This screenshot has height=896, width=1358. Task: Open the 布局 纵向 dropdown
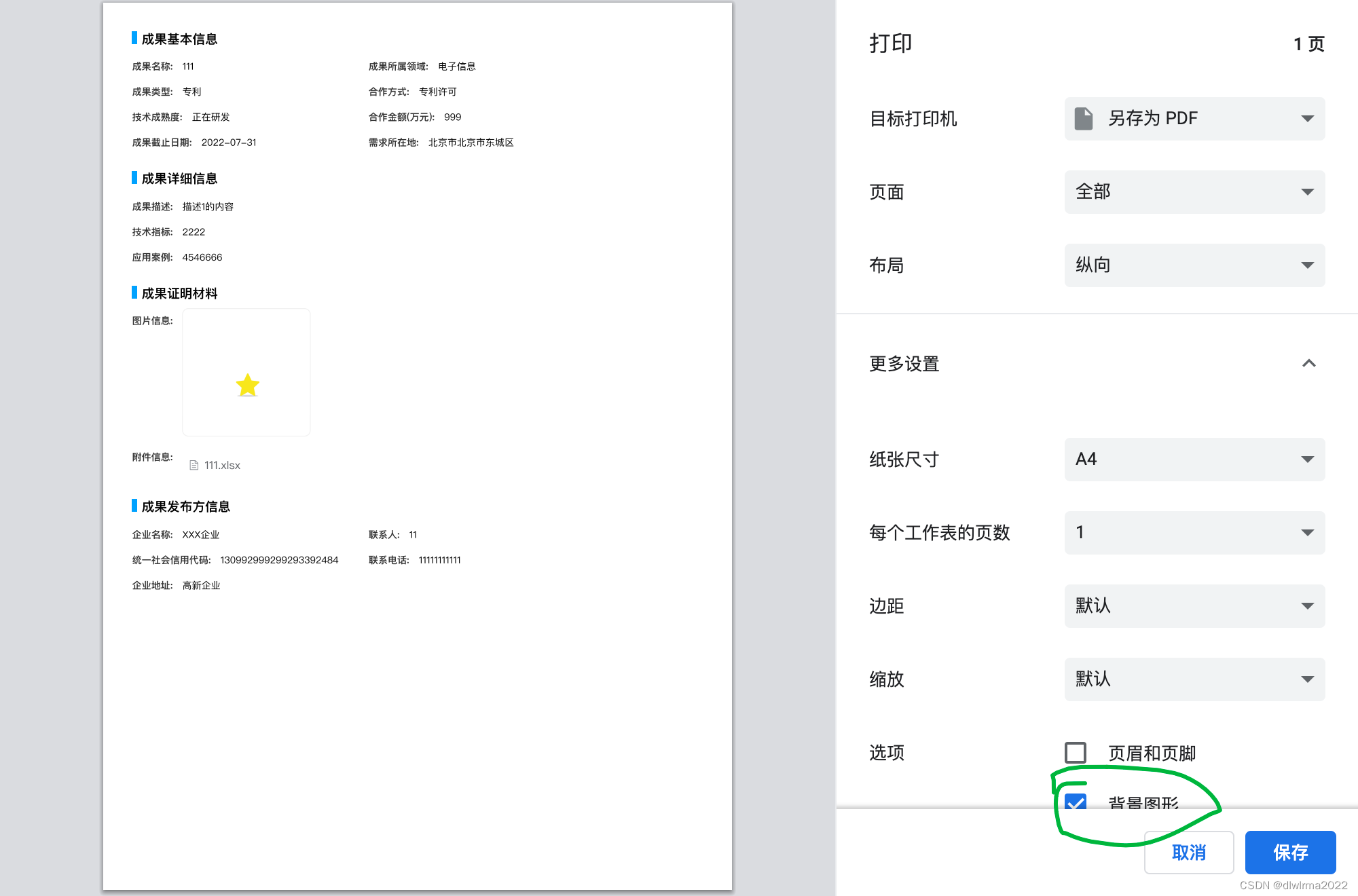click(x=1194, y=265)
